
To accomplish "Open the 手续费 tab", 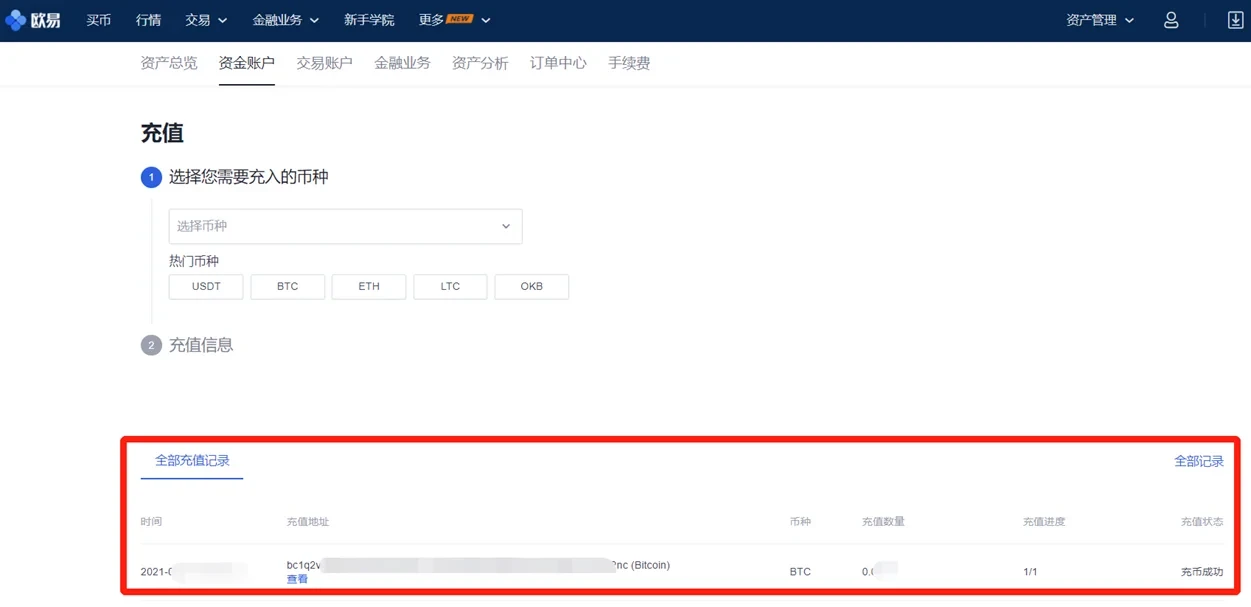I will point(629,62).
